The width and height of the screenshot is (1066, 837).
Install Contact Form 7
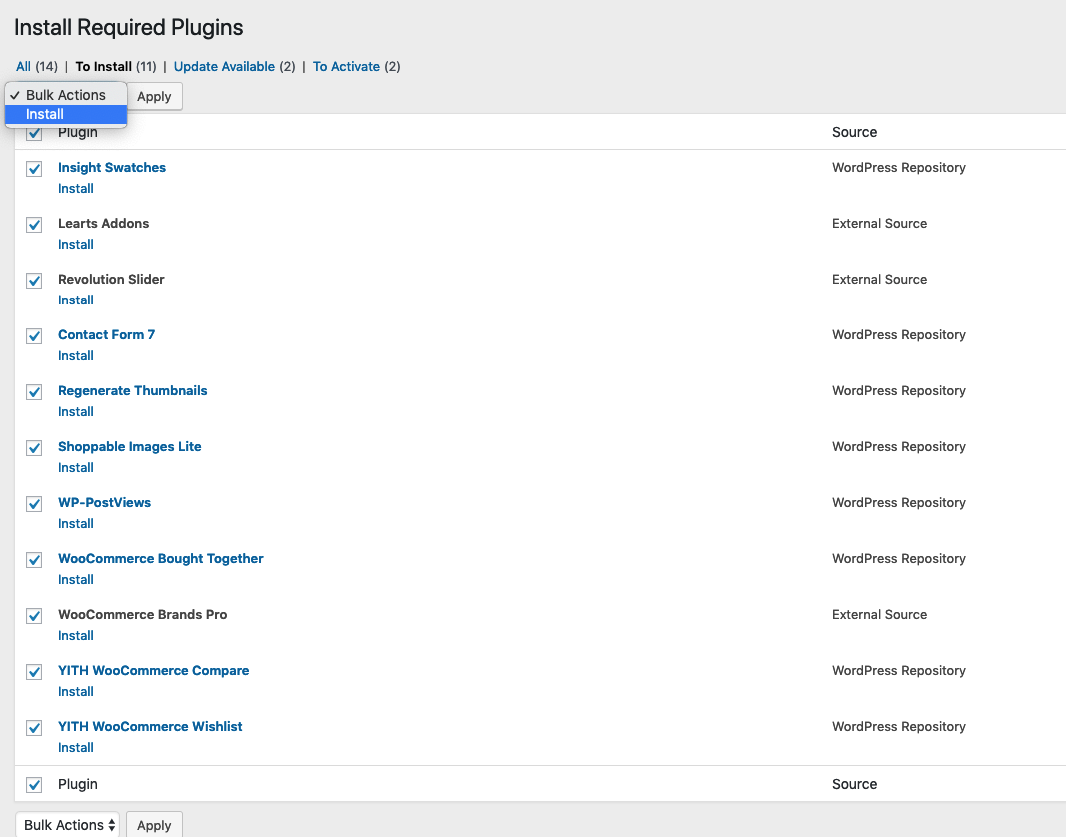(75, 355)
